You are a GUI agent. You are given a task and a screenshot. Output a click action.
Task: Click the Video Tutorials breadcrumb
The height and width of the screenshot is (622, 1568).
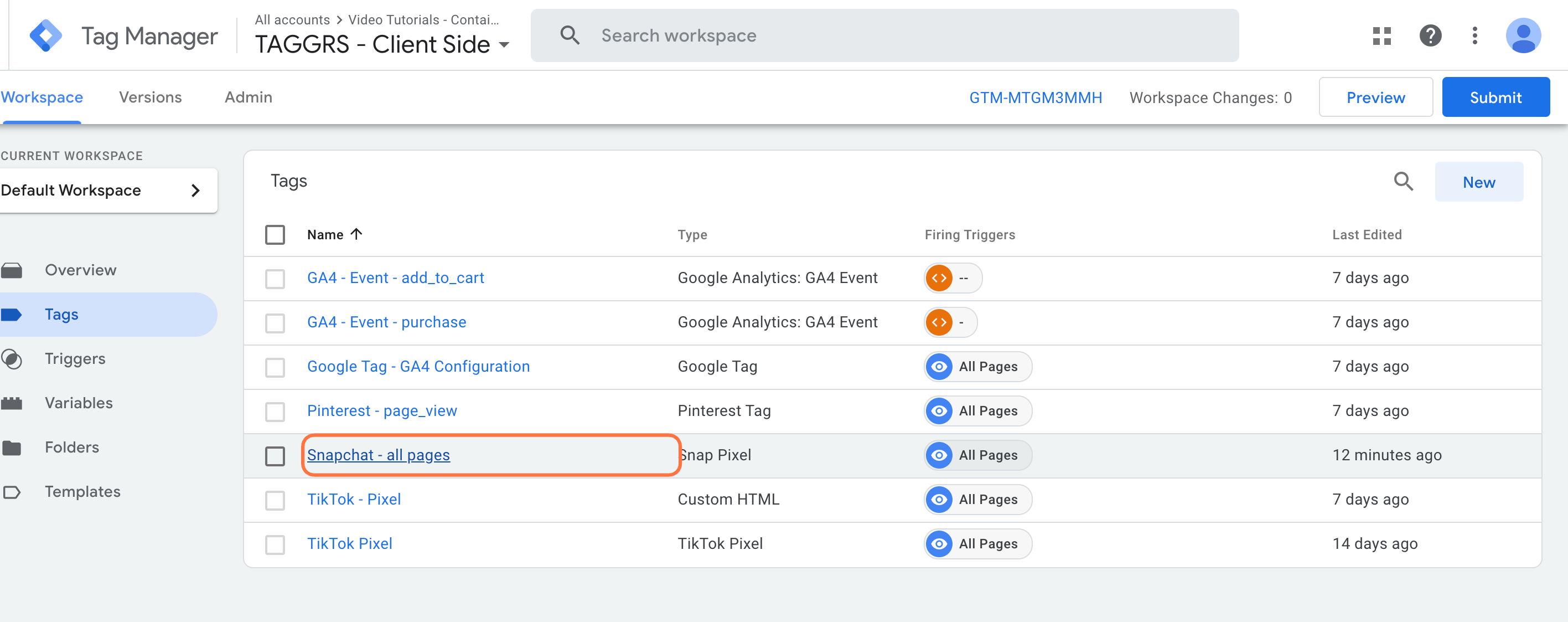coord(423,19)
